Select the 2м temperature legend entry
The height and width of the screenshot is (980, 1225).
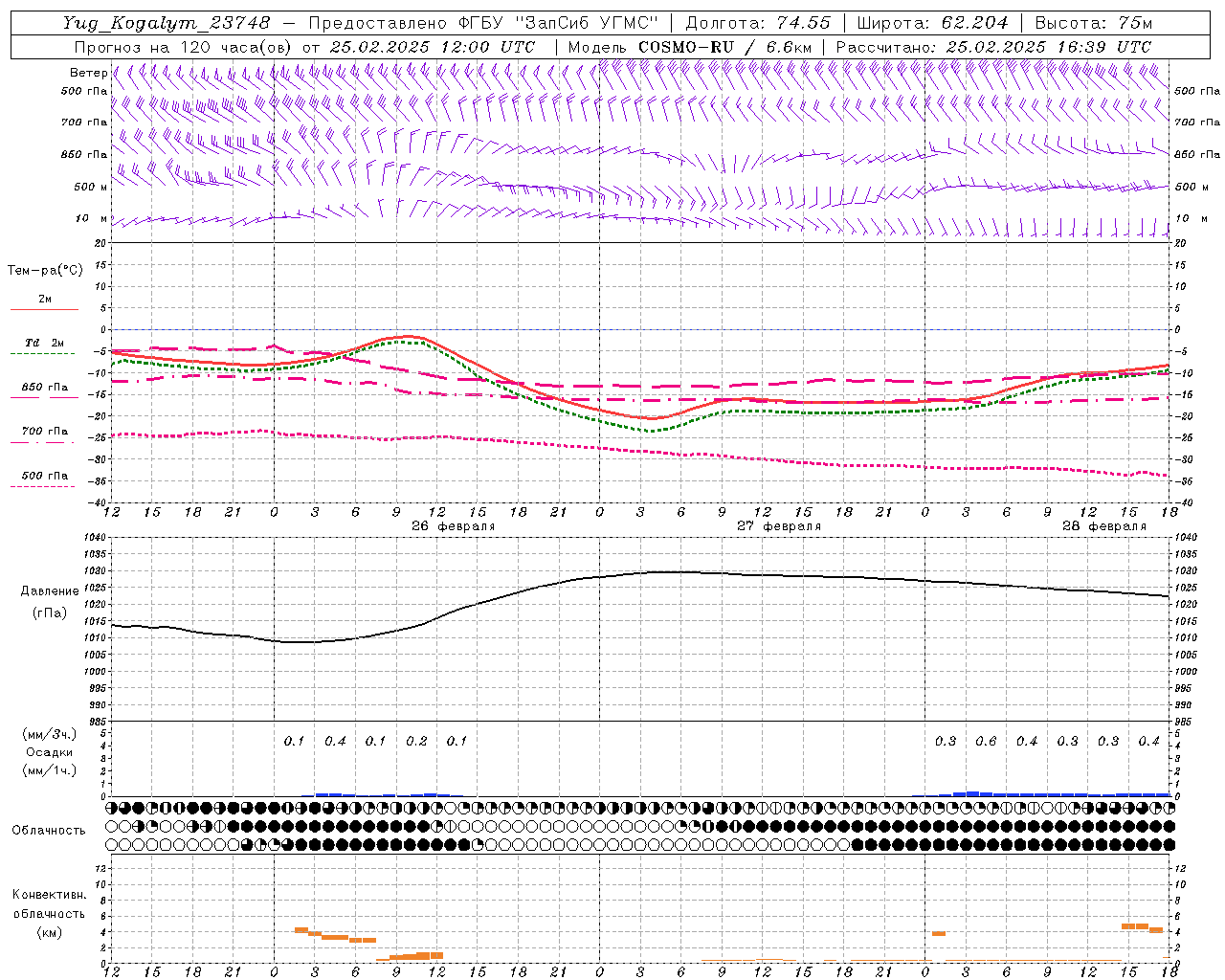44,300
